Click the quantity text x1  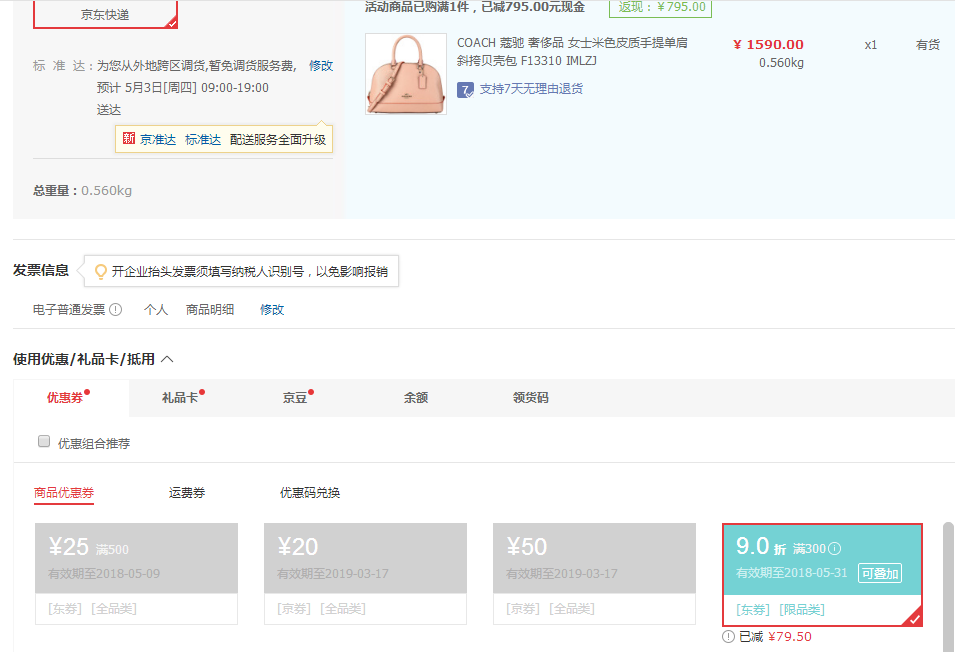[871, 45]
